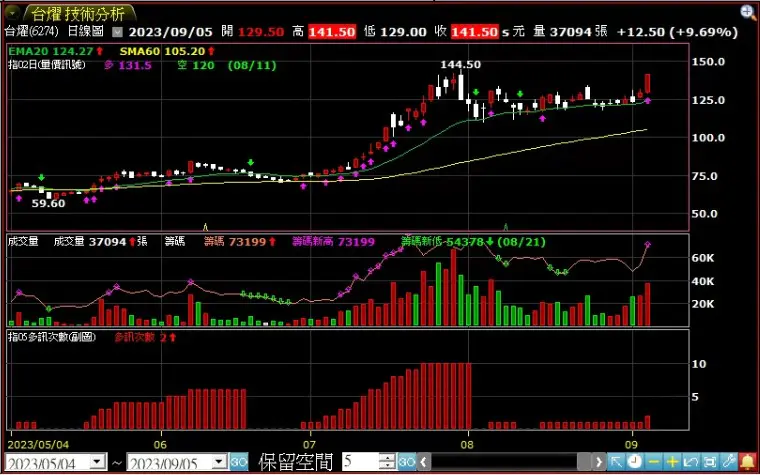This screenshot has width=760, height=475.
Task: Open the wrench settings tool
Action: pyautogui.click(x=729, y=462)
